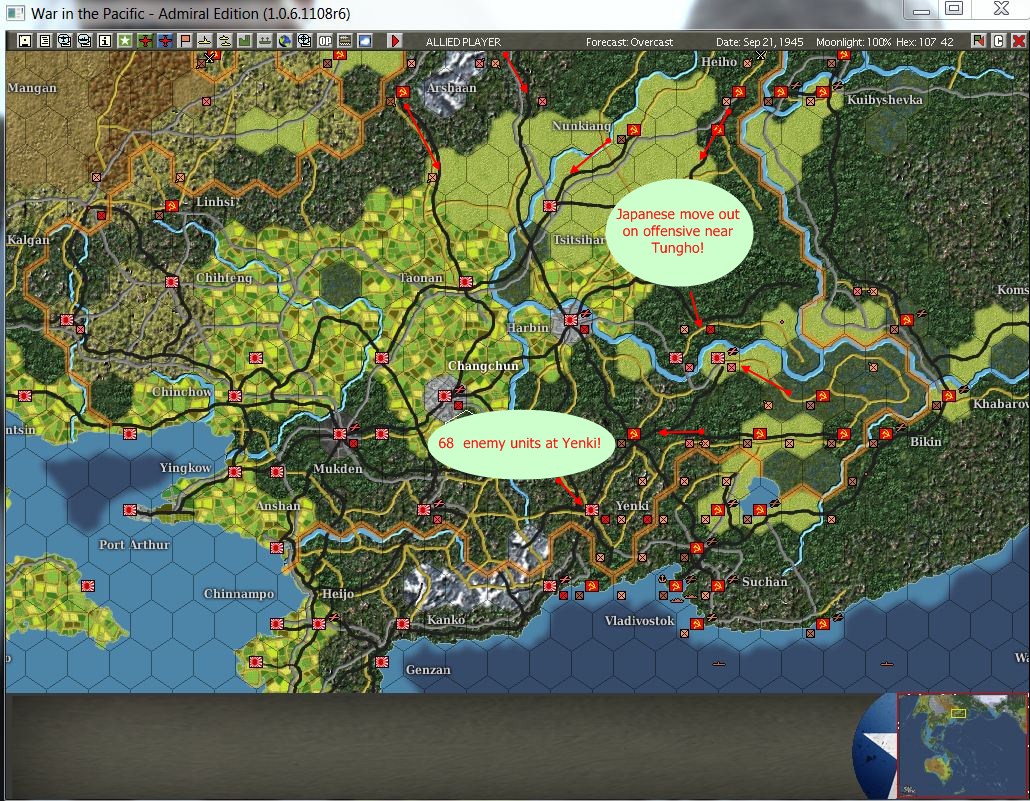The width and height of the screenshot is (1030, 801).
Task: Select the Japanese unit at Kanko
Action: 403,624
